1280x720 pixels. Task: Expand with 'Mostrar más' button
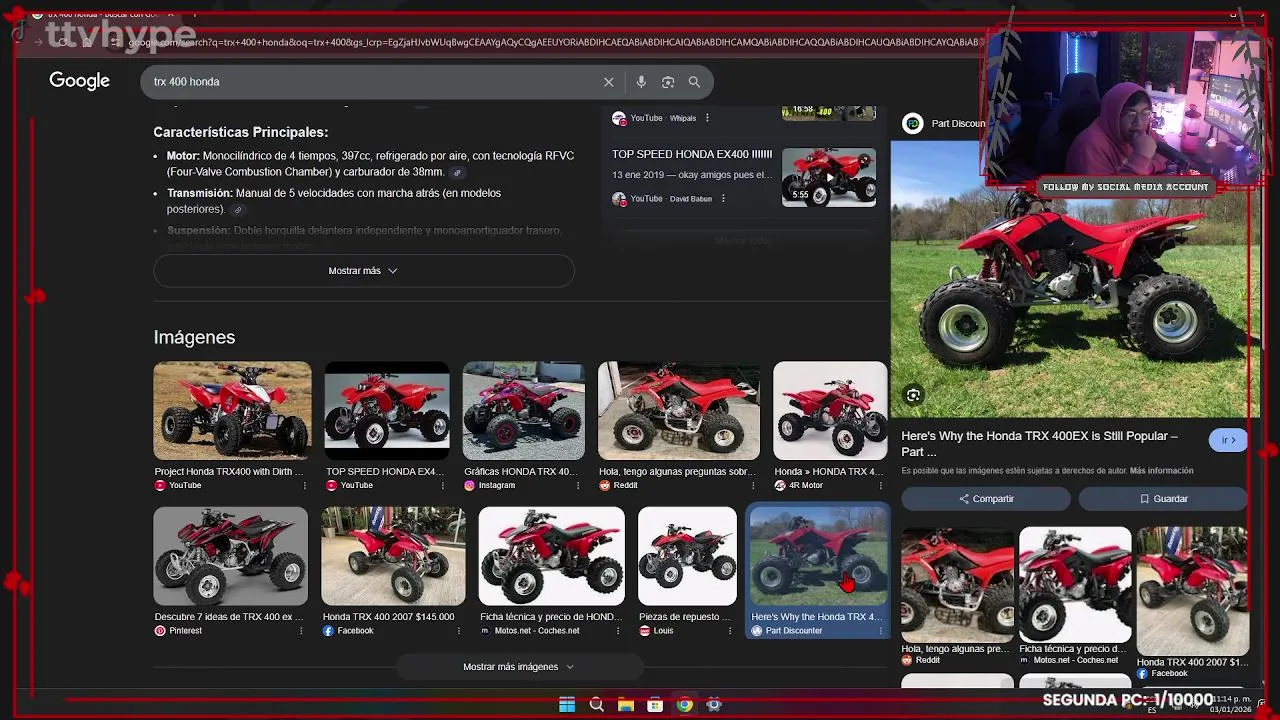pos(364,271)
